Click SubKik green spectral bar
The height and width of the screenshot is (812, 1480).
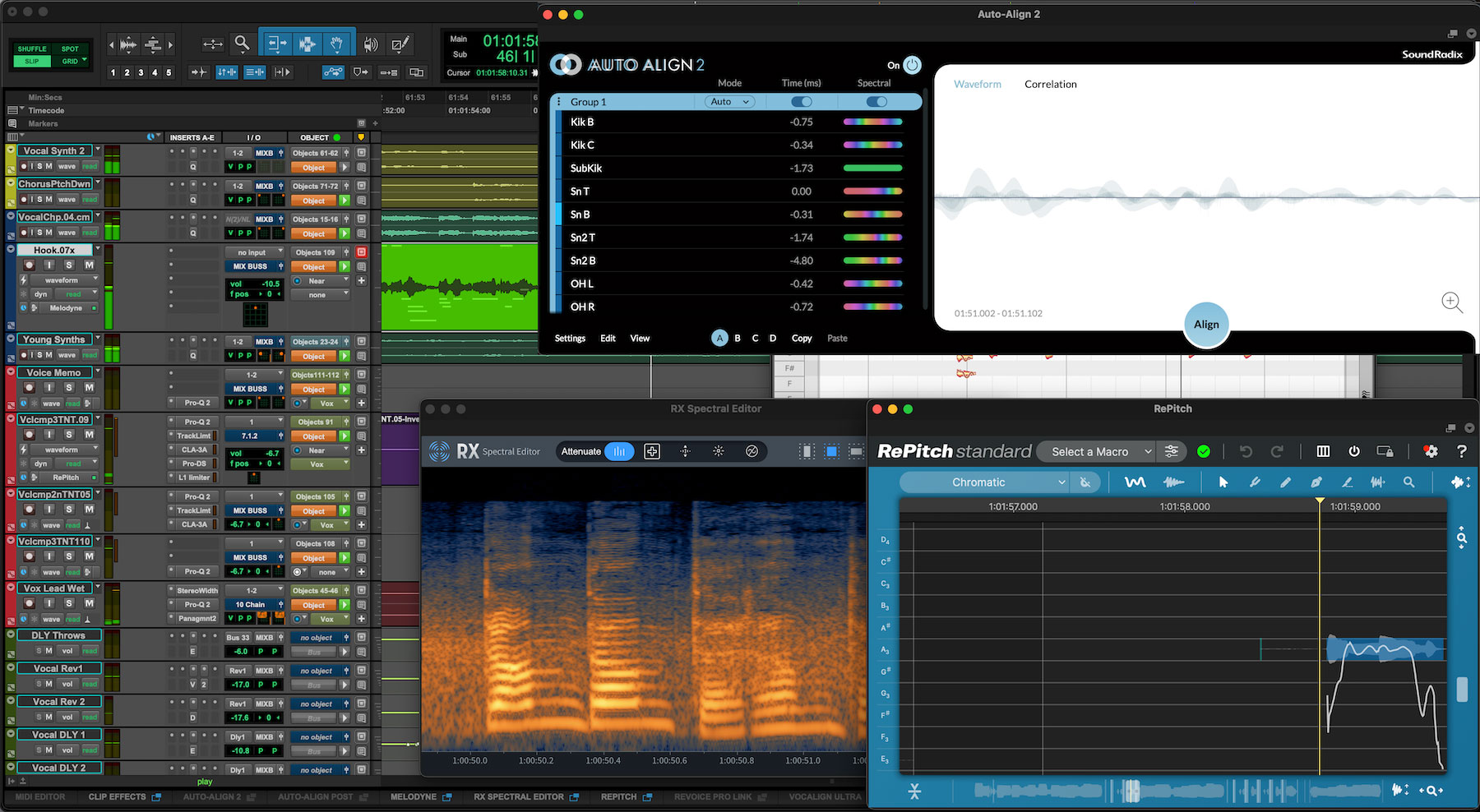[873, 168]
